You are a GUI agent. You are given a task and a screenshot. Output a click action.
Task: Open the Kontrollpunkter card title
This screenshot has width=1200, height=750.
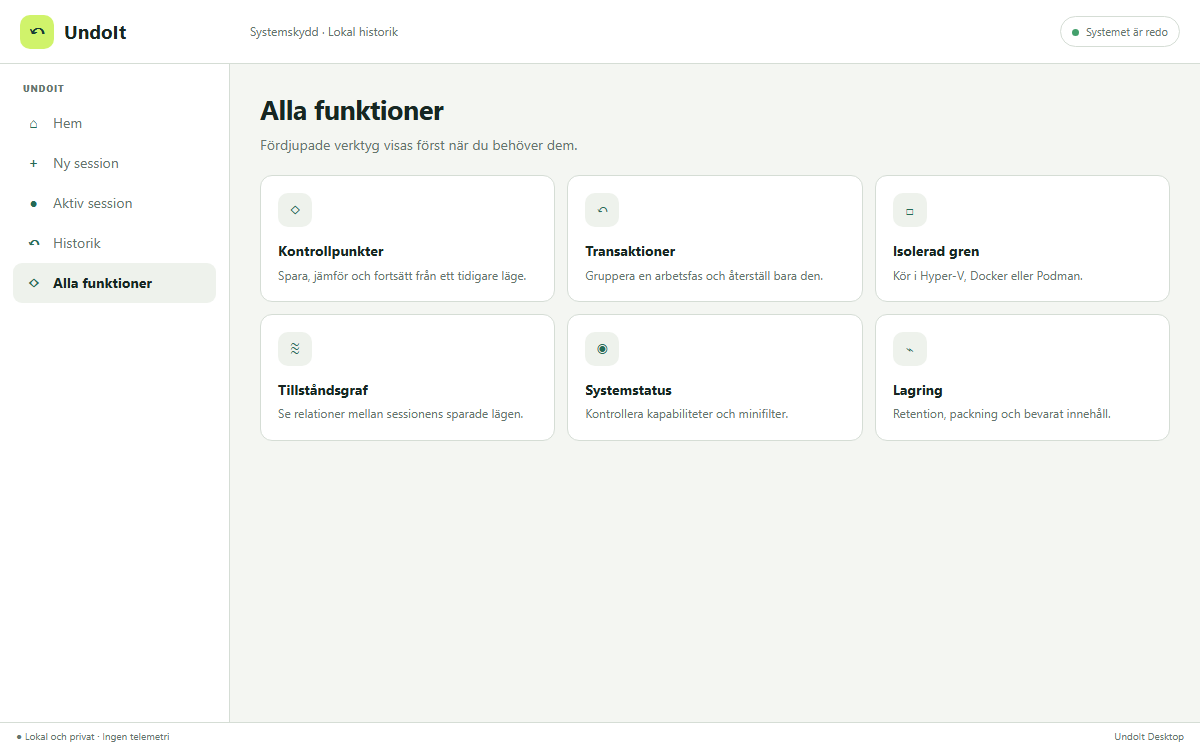[331, 252]
